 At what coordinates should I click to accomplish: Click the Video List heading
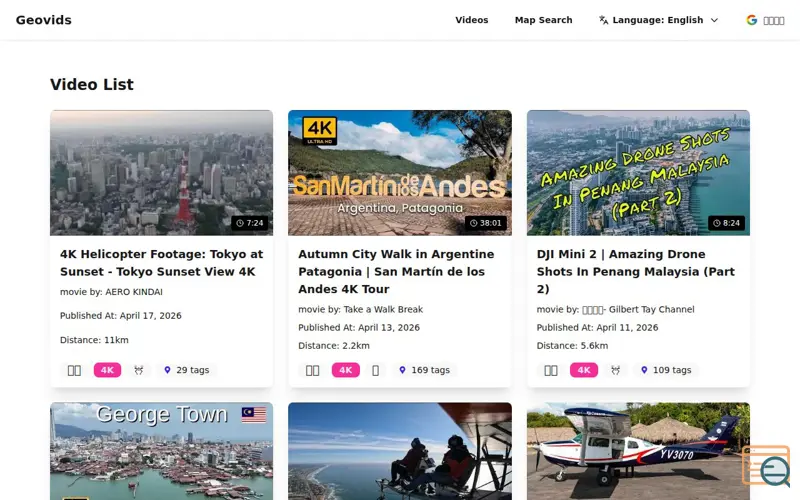point(92,84)
